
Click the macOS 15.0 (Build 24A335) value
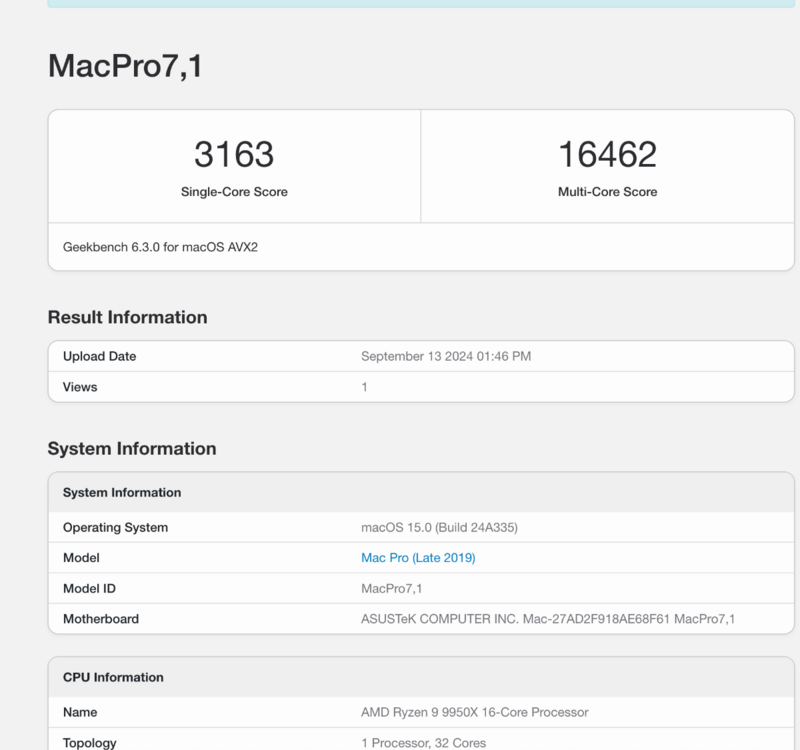pos(439,527)
